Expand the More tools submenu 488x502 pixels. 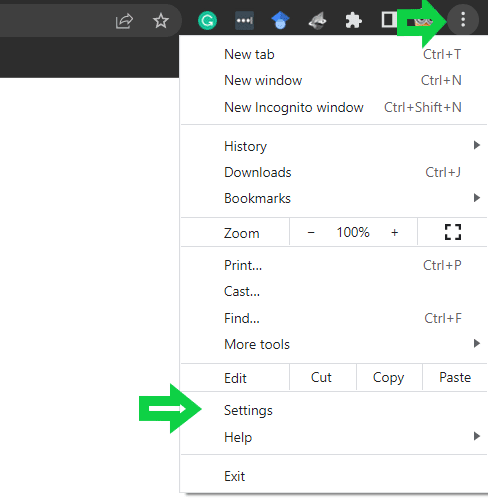click(334, 344)
